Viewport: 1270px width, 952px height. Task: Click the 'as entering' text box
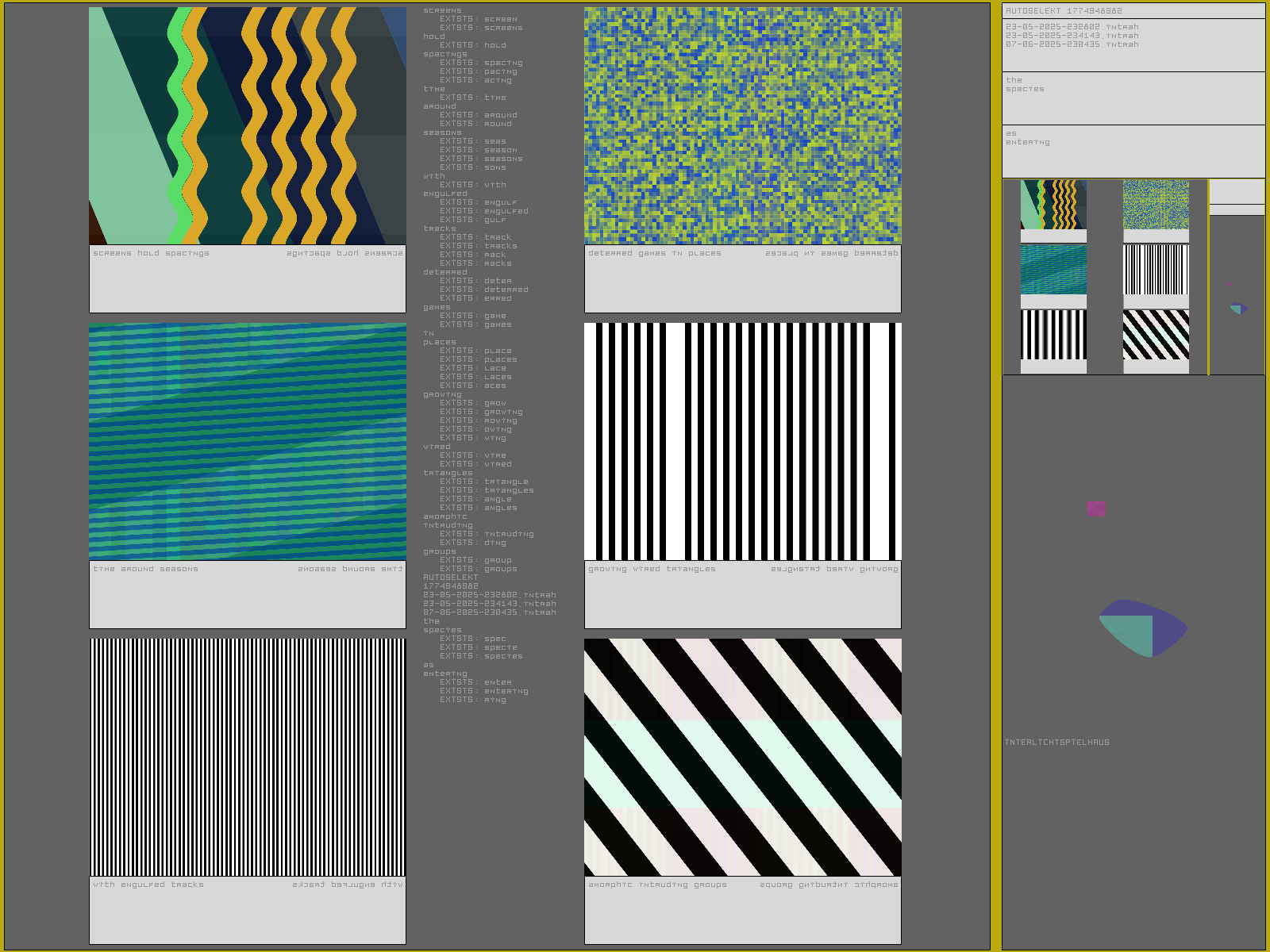[x=1133, y=151]
